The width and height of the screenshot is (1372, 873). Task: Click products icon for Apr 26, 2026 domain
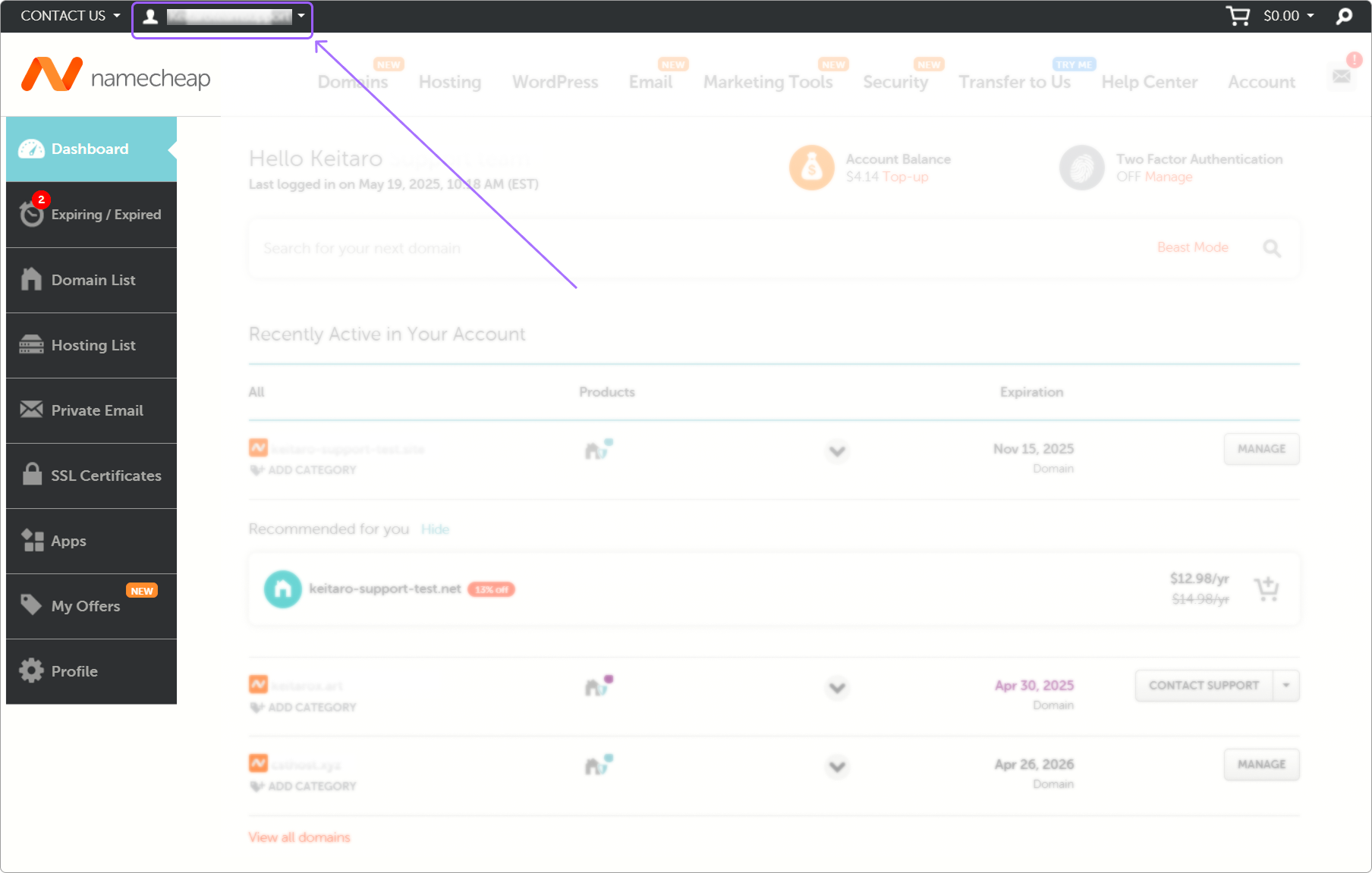(598, 765)
